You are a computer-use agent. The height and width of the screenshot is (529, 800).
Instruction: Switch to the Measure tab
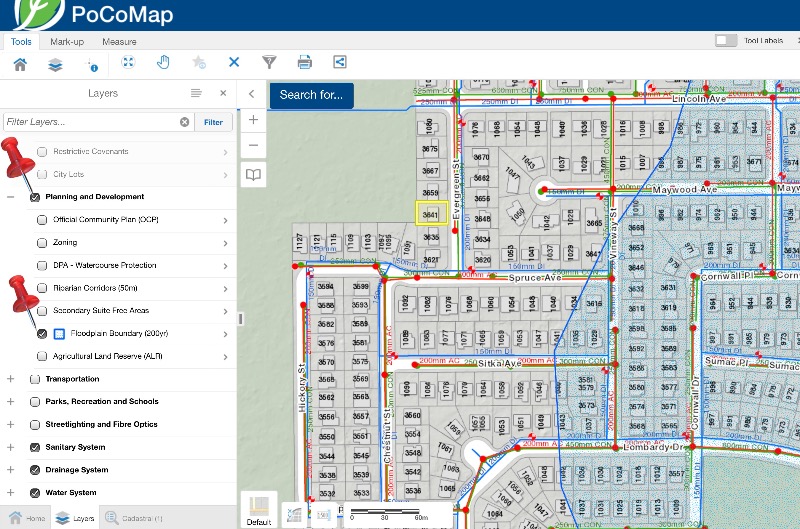point(119,41)
